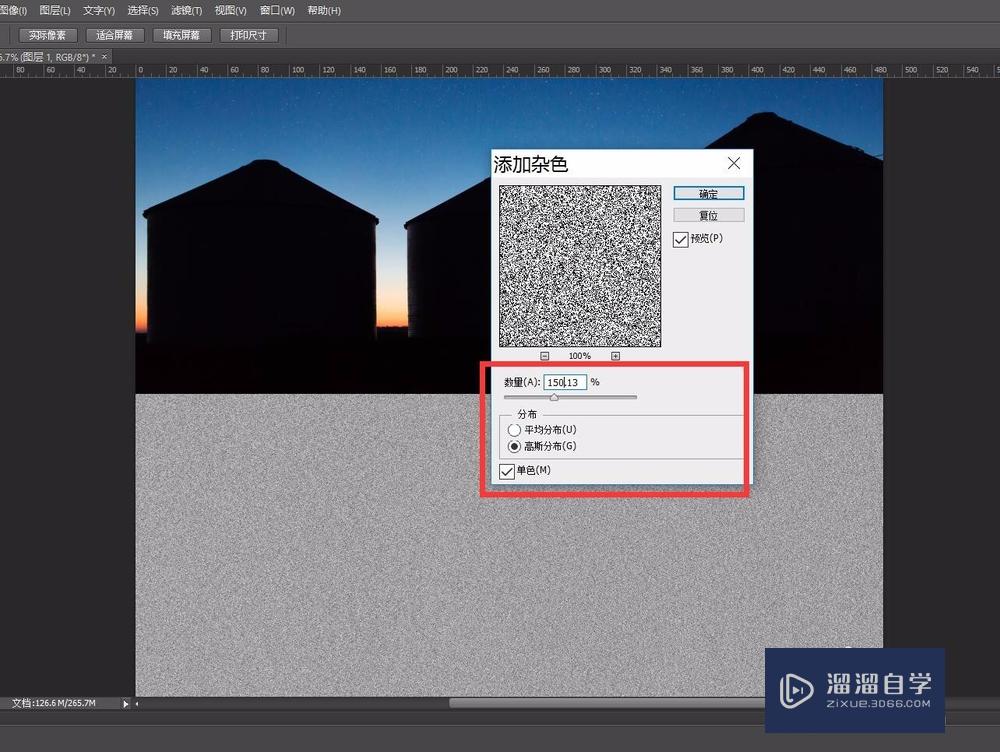Screen dimensions: 1000x752
Task: Click the scroll-left arrow of horizontal scrollbar
Action: point(137,704)
